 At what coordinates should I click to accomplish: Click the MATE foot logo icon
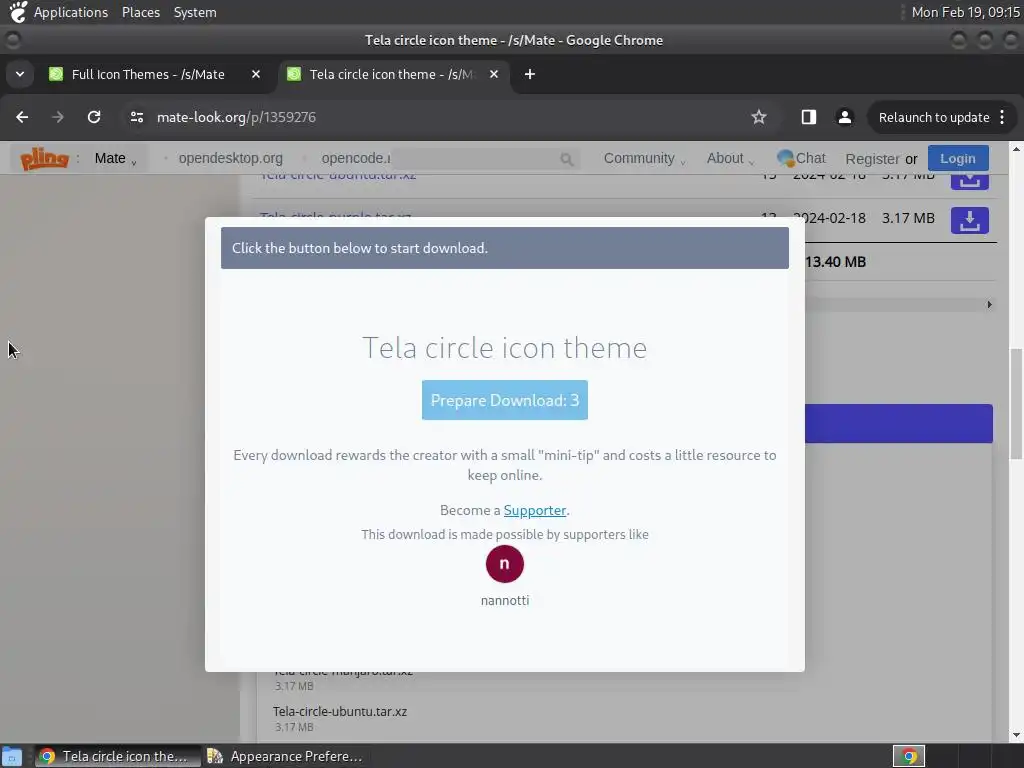pos(18,12)
